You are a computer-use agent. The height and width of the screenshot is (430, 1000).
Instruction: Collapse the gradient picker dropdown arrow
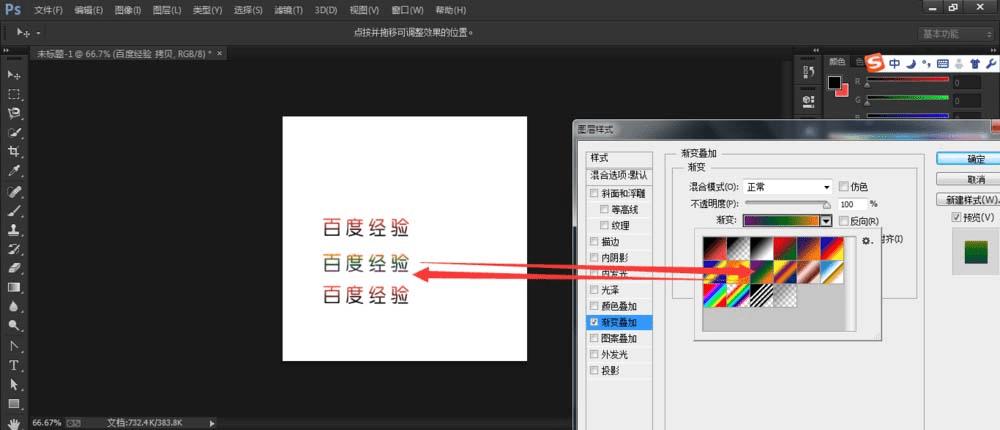click(x=827, y=221)
